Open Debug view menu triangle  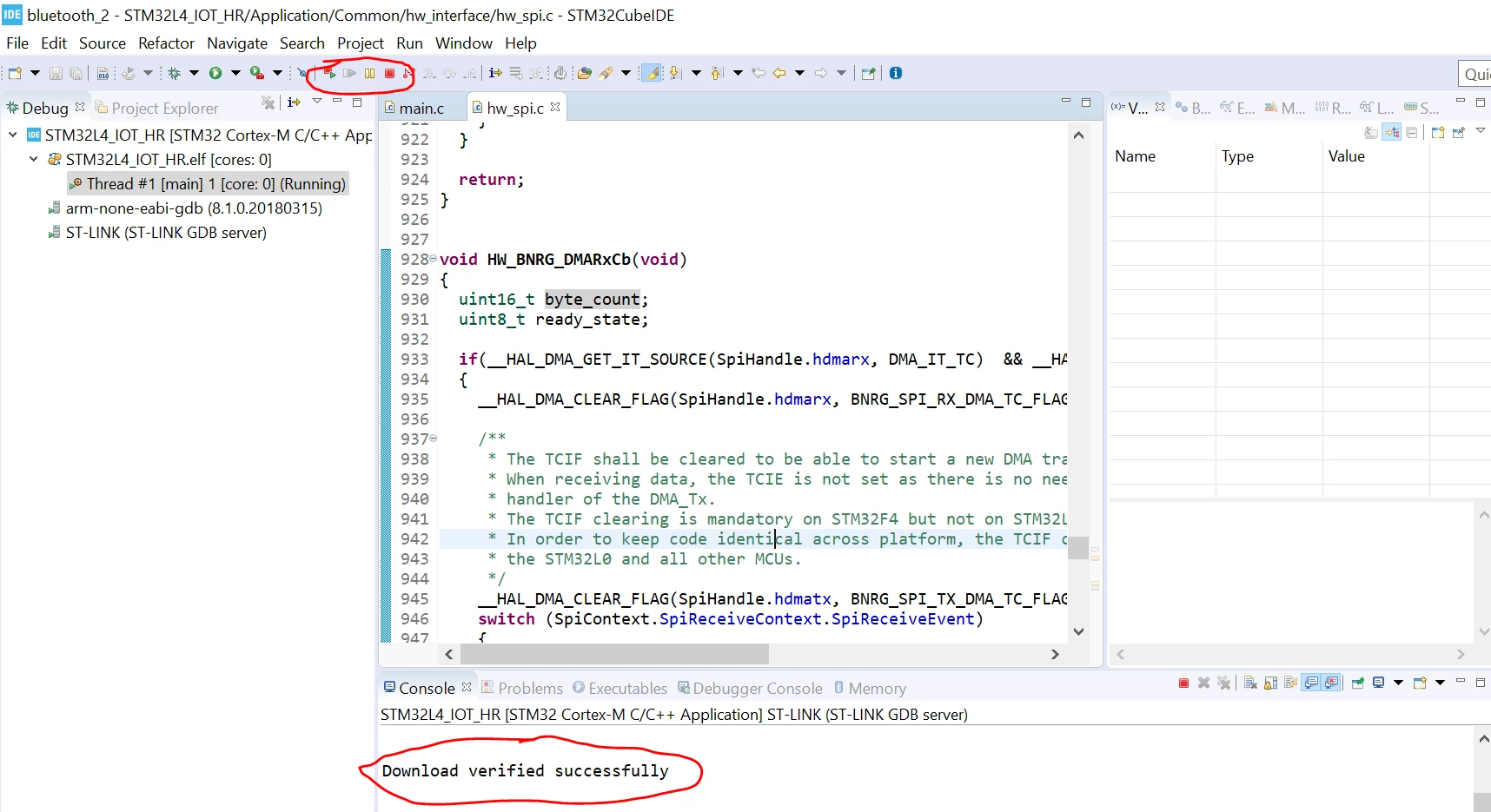317,102
